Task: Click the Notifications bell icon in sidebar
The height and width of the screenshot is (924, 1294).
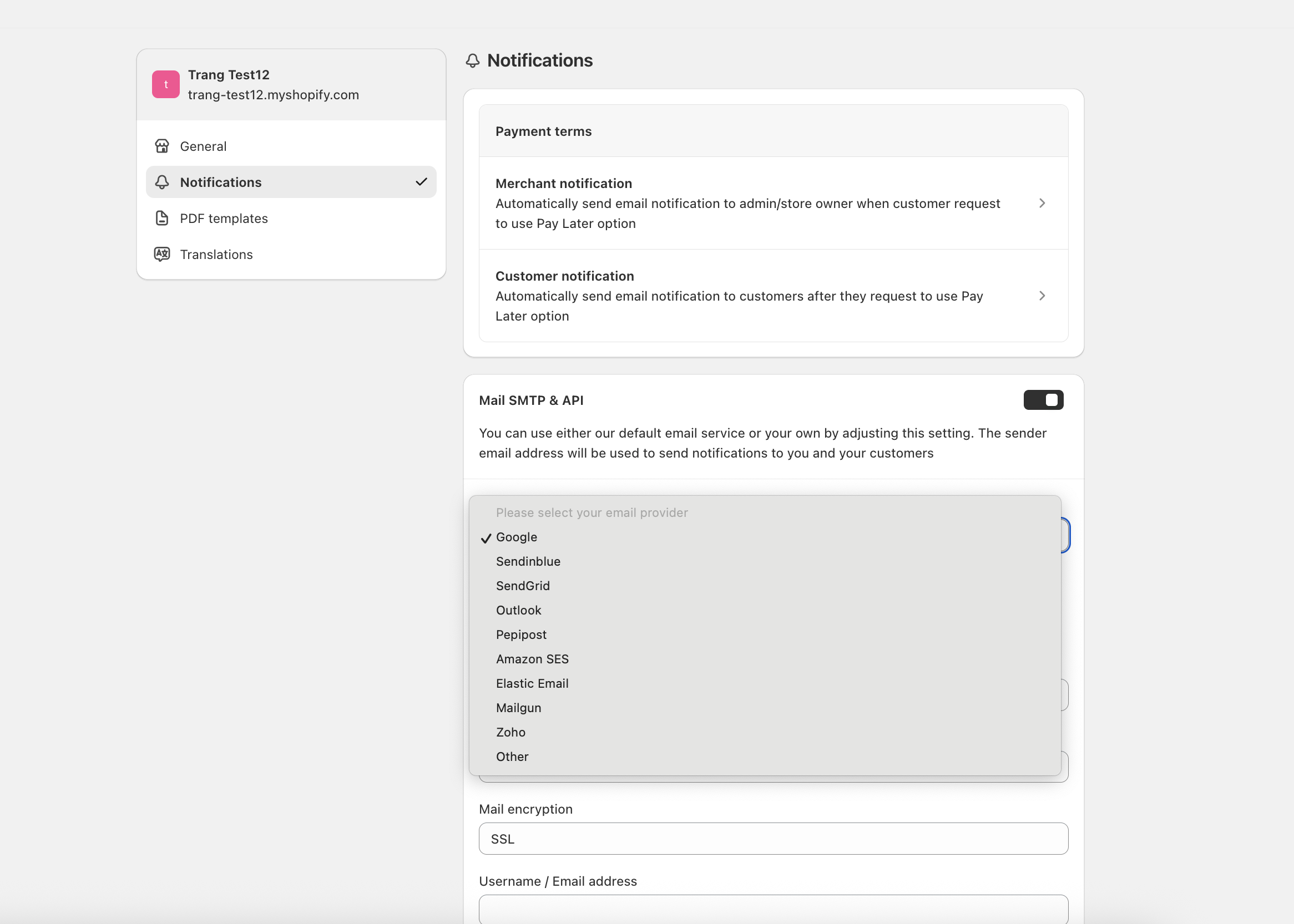Action: pos(161,182)
